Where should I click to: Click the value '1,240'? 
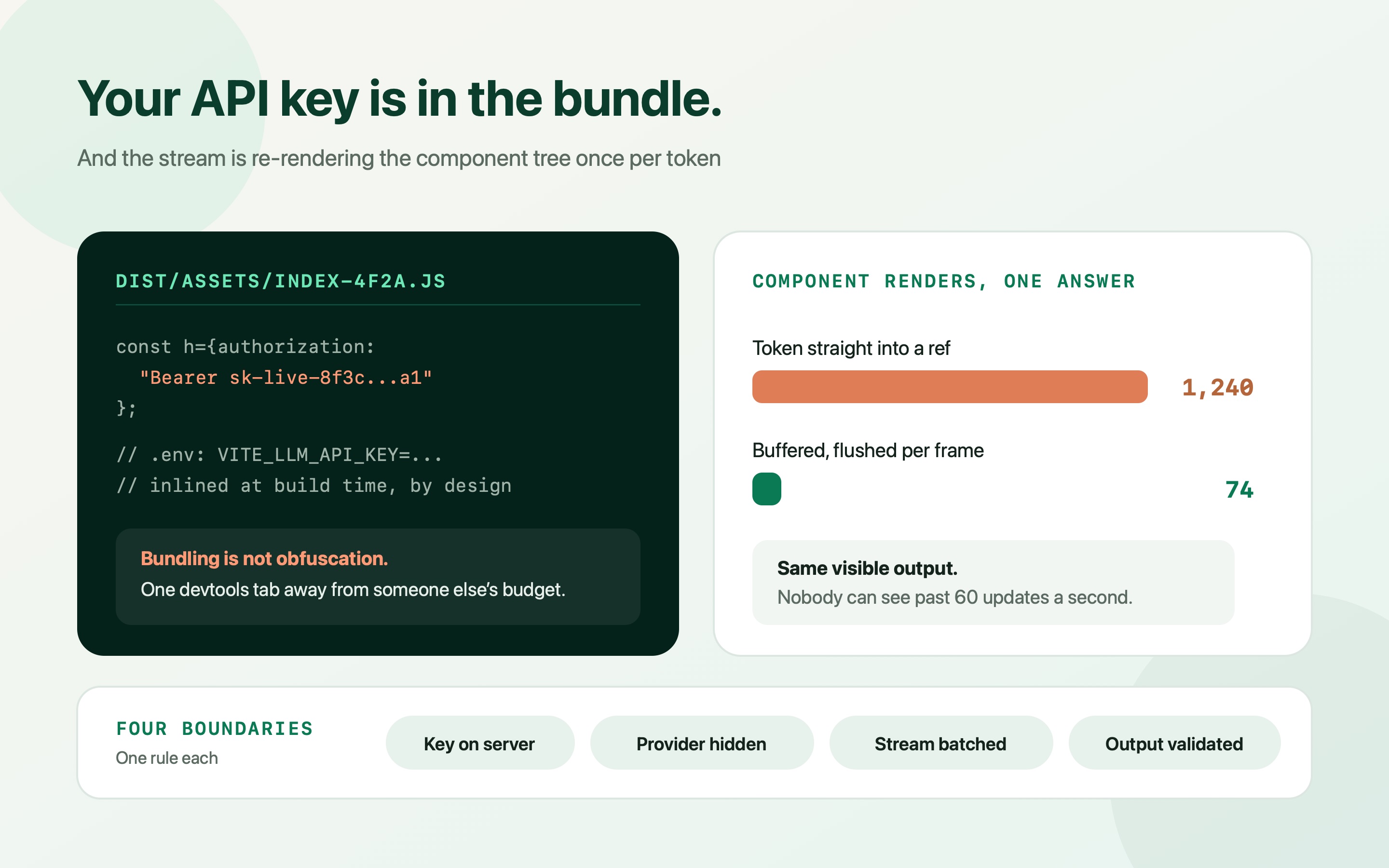pyautogui.click(x=1217, y=388)
